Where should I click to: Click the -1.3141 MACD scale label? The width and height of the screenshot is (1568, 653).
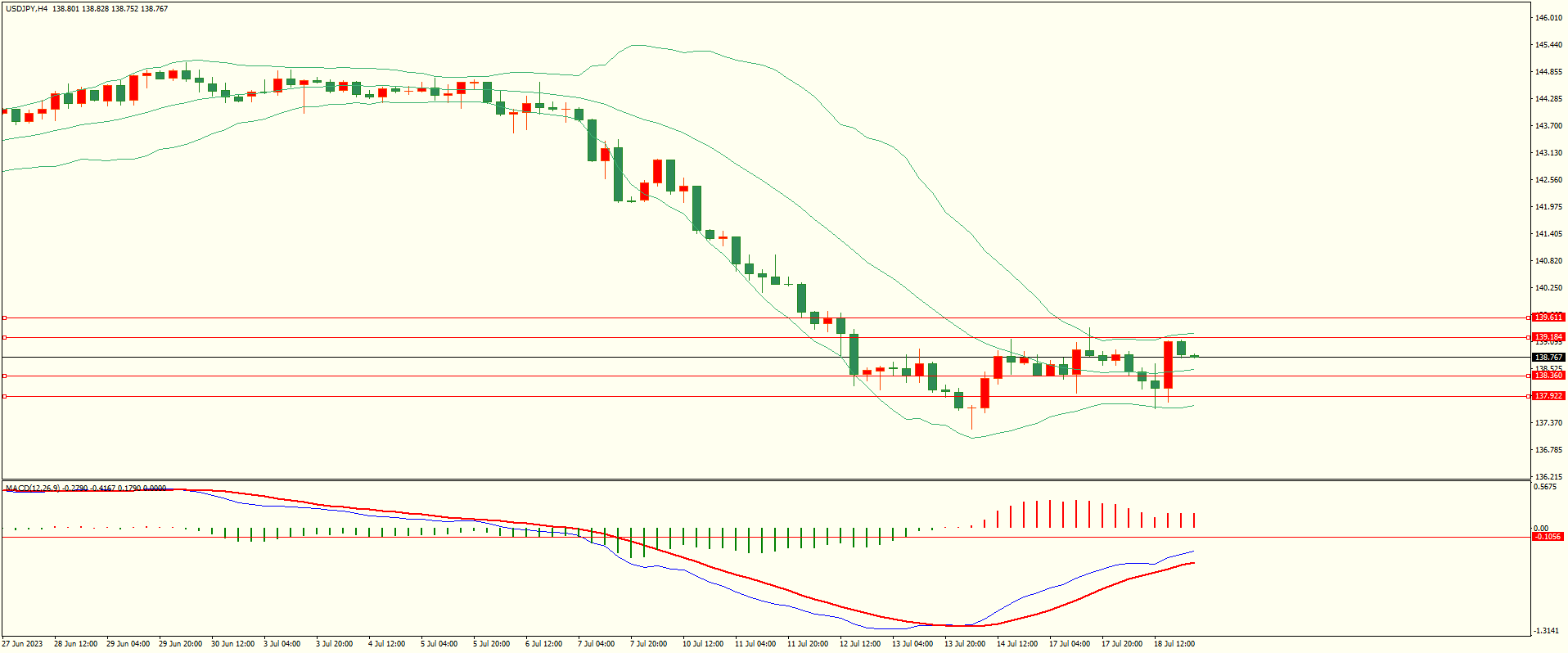point(1547,631)
